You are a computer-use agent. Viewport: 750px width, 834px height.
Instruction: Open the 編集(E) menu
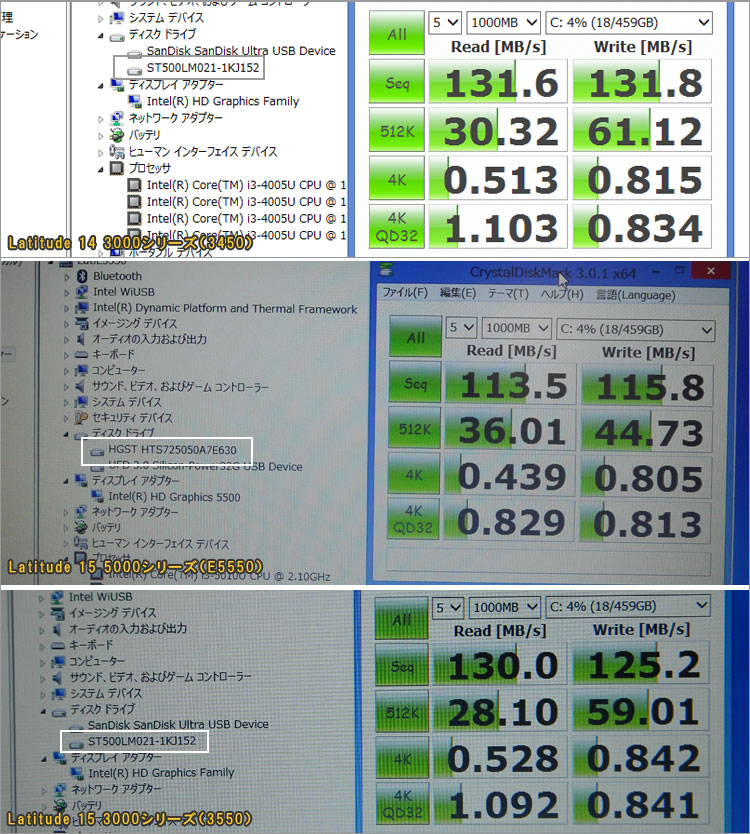coord(458,293)
